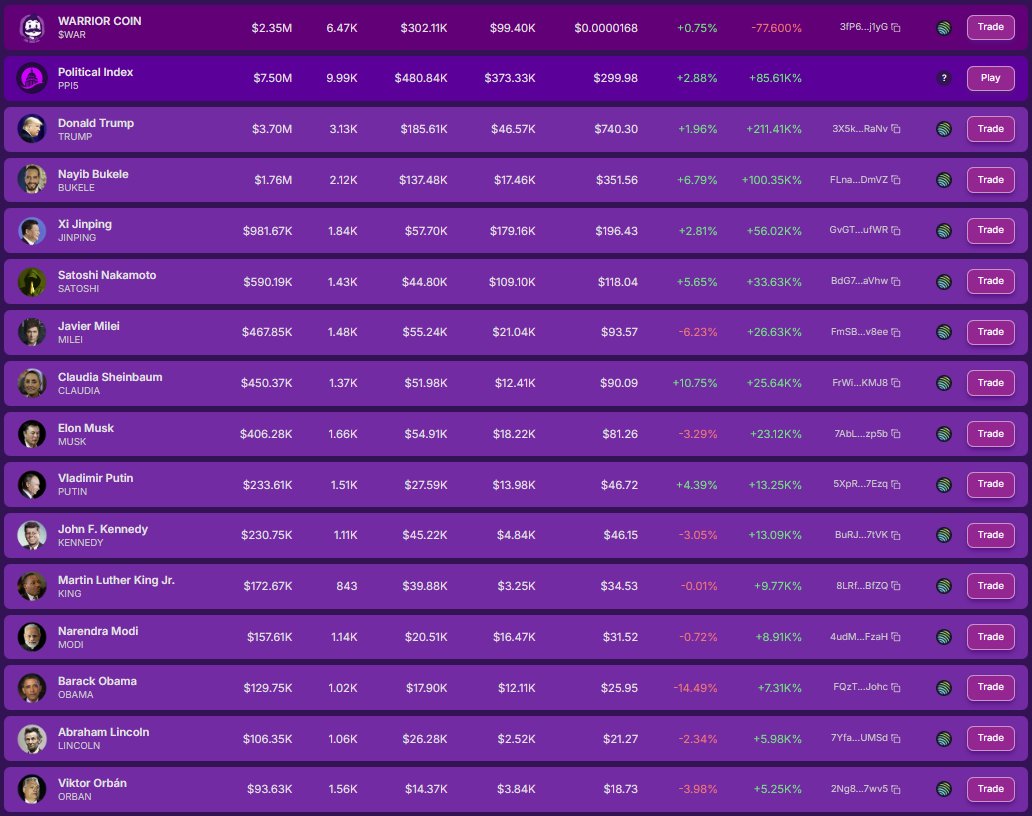
Task: Click the round chart icon in Satoshi Nakamoto row
Action: pyautogui.click(x=944, y=282)
